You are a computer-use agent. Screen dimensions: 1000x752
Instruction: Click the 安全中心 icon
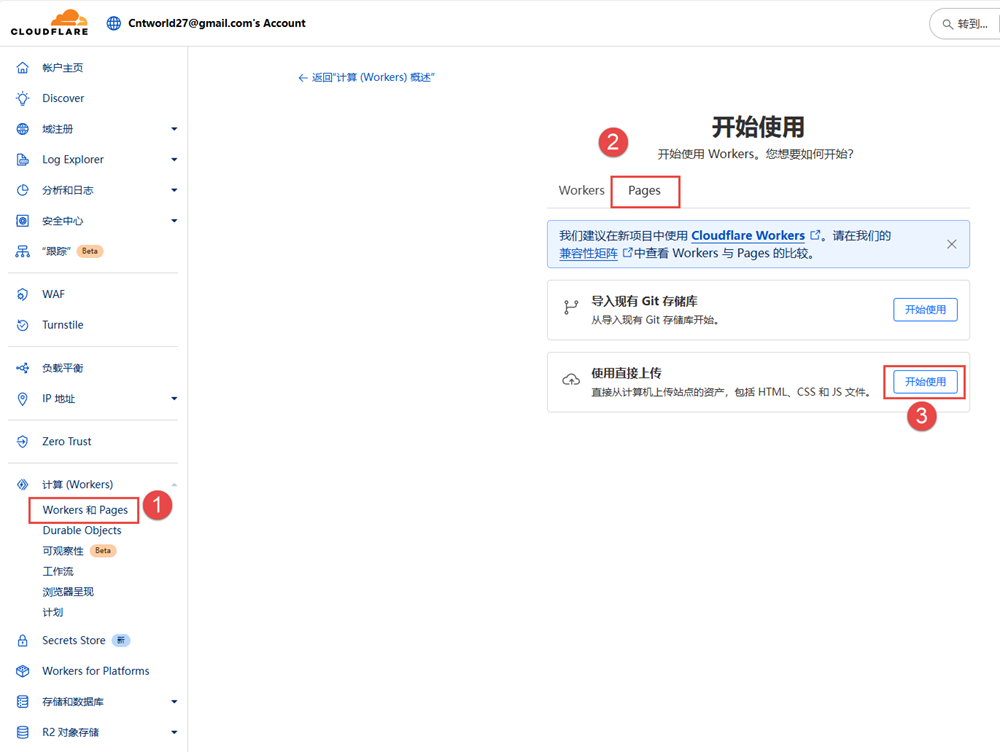[x=22, y=221]
